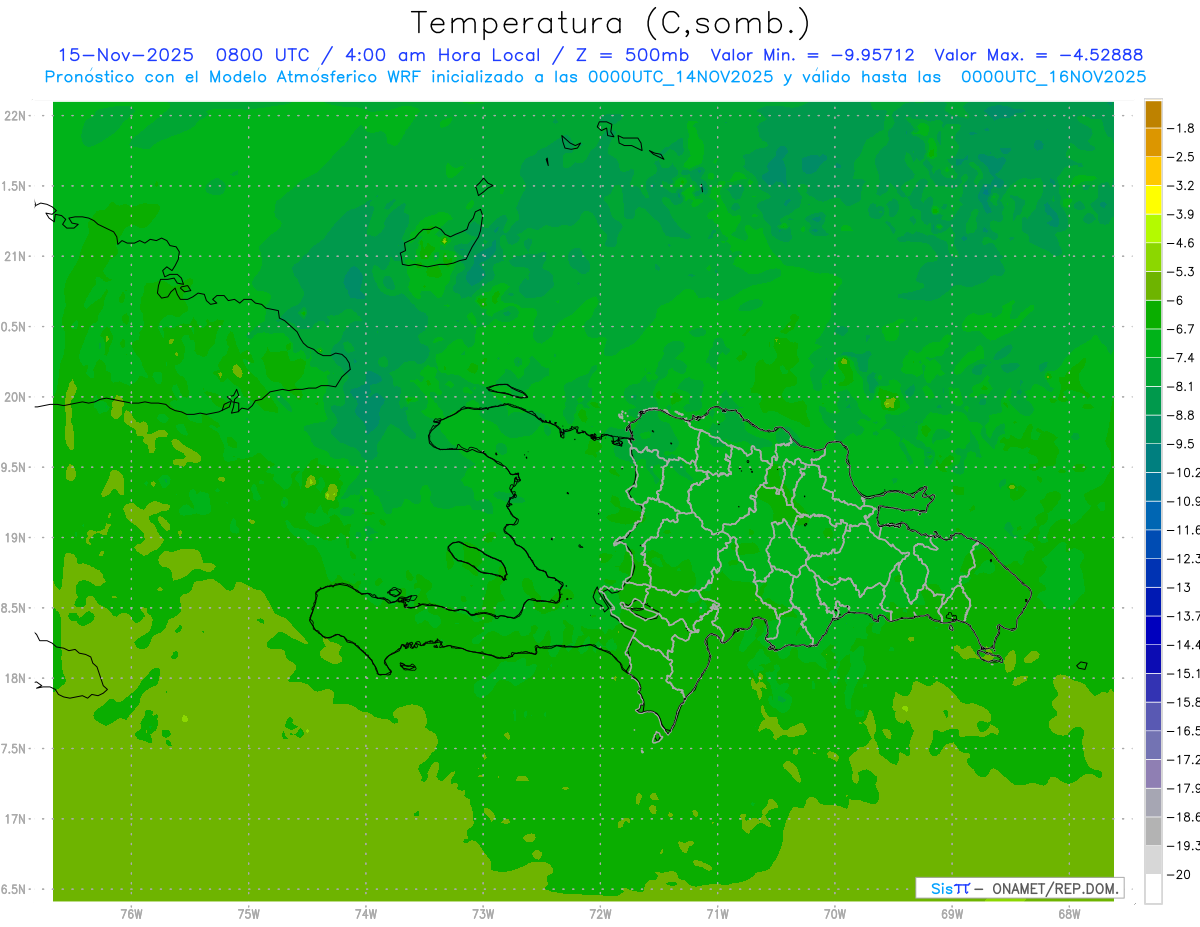
Task: Click the -4.6 legend value
Action: pyautogui.click(x=1181, y=243)
